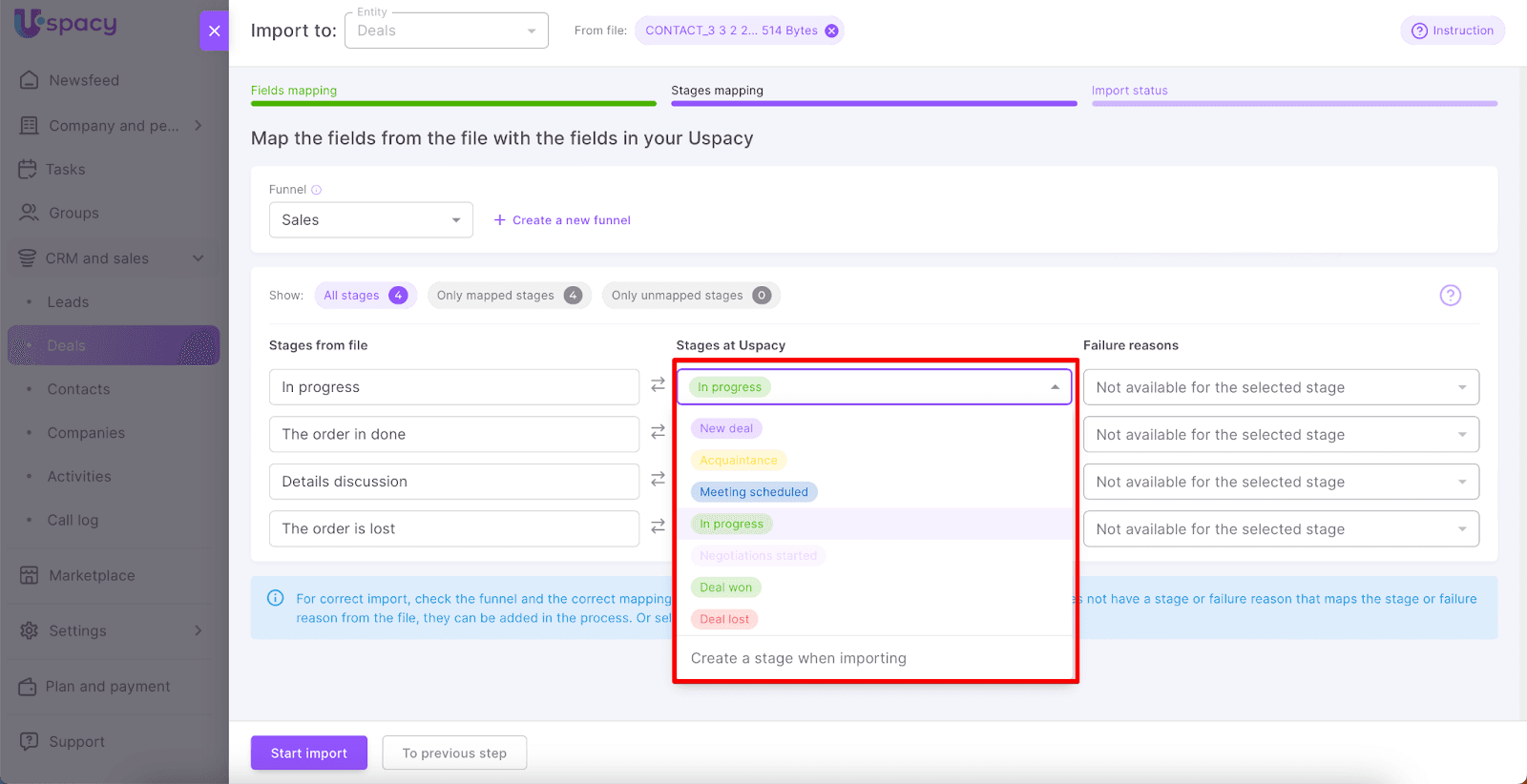Click the Uspacy logo
The height and width of the screenshot is (784, 1527).
66,24
